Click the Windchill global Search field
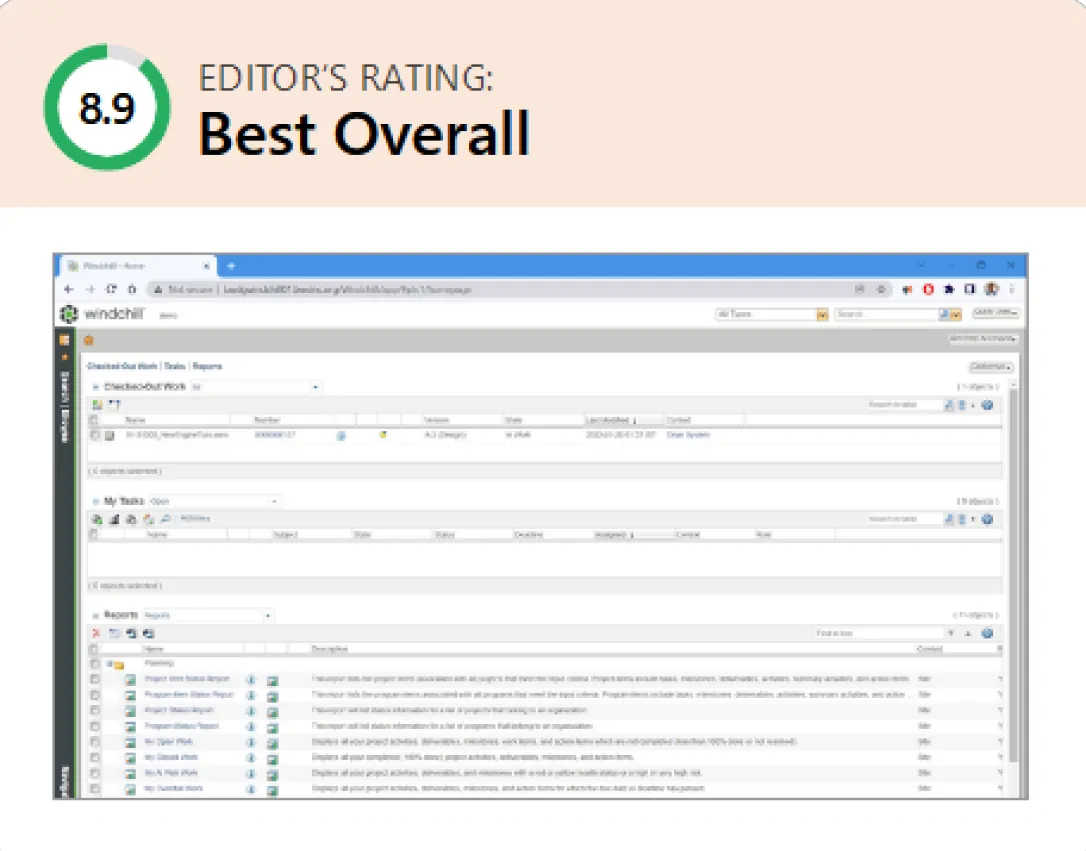Viewport: 1086px width, 851px height. tap(886, 314)
